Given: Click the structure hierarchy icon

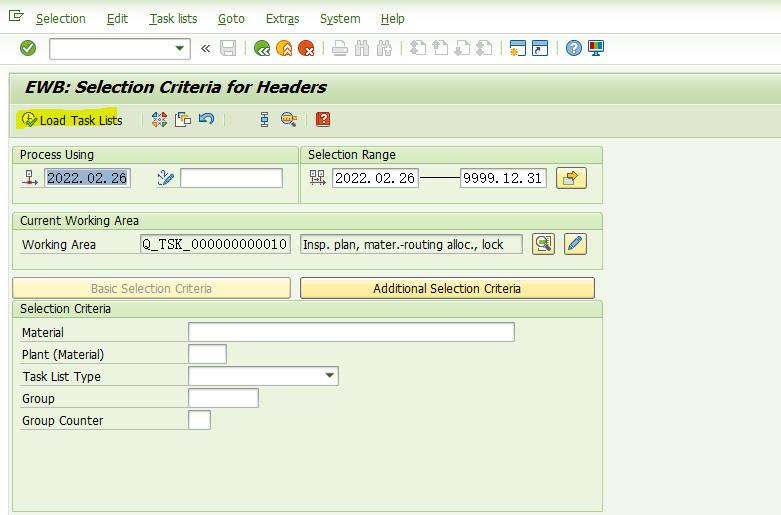Looking at the screenshot, I should point(264,120).
